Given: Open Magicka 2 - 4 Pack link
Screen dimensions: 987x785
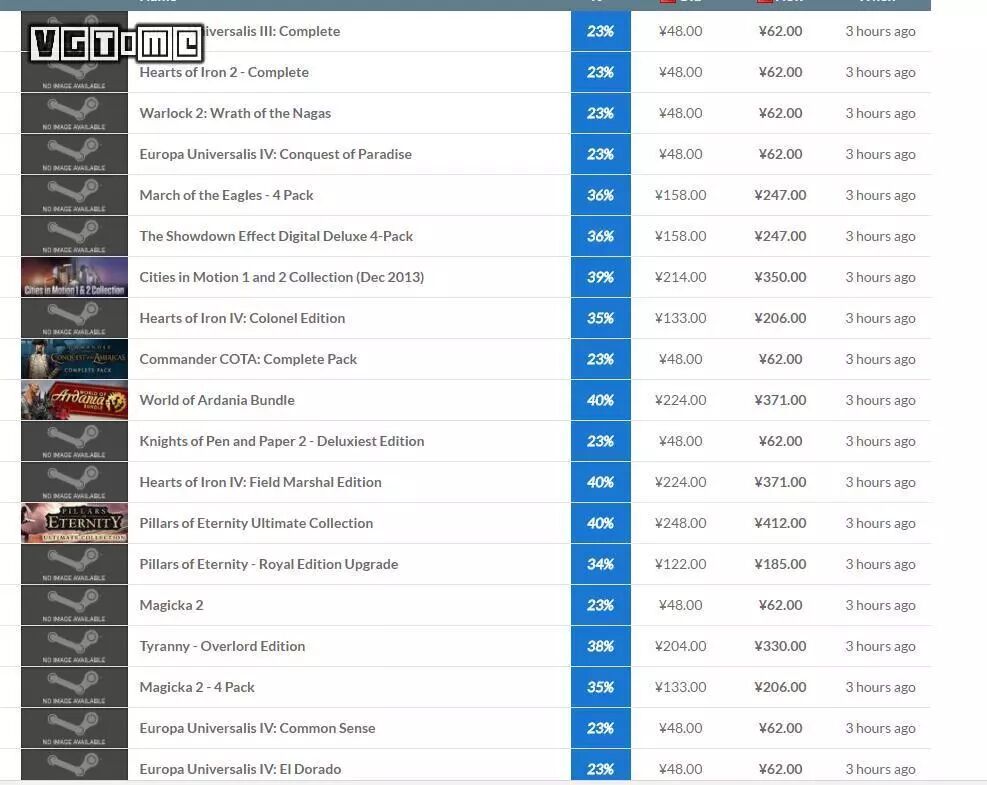Looking at the screenshot, I should click(197, 687).
